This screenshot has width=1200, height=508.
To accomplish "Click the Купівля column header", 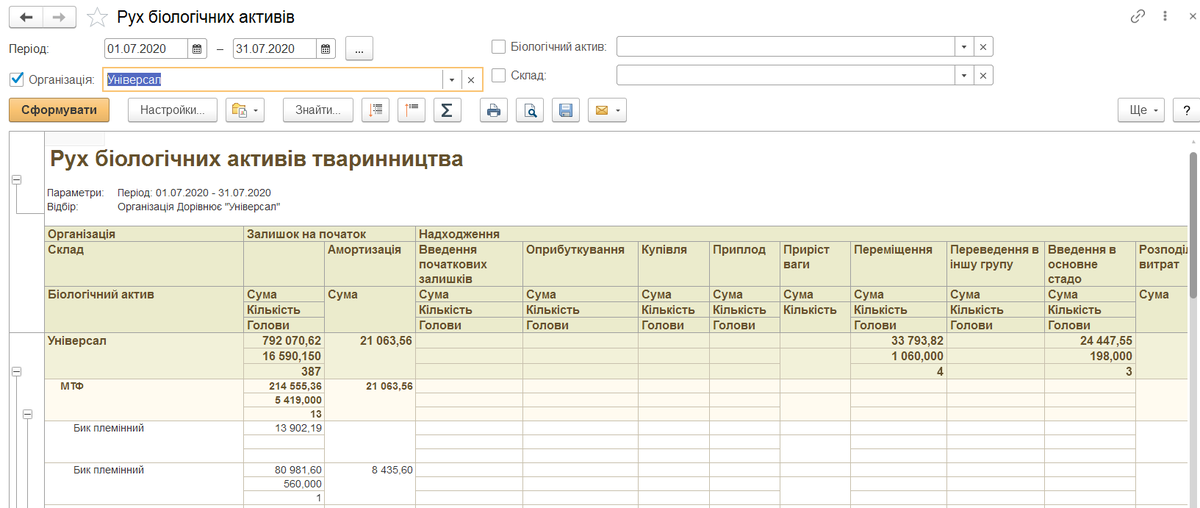I will pyautogui.click(x=674, y=264).
